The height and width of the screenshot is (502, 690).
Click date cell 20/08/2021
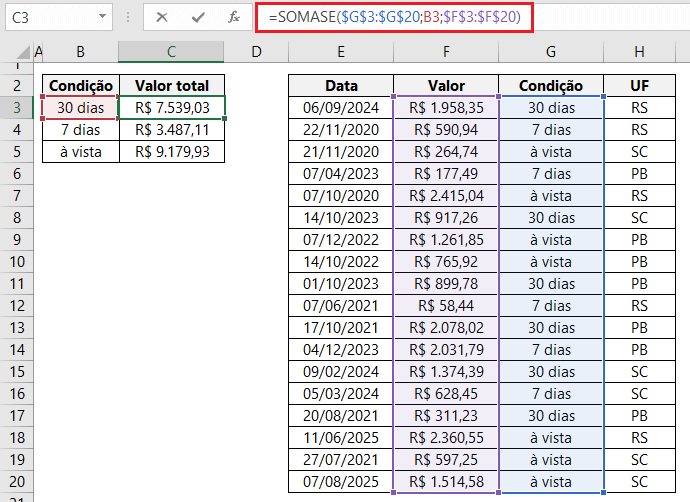tap(341, 415)
